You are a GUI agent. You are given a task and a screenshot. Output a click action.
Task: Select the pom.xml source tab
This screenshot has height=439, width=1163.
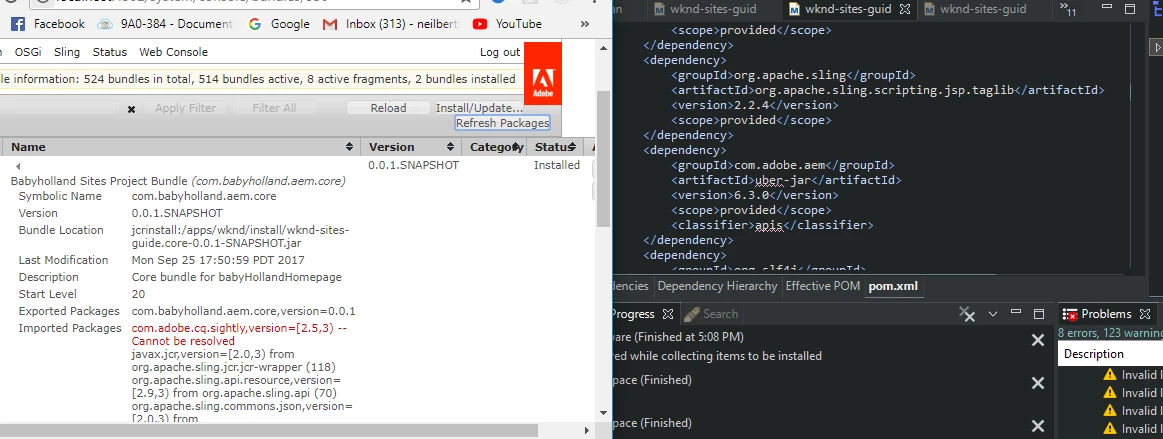tap(893, 286)
